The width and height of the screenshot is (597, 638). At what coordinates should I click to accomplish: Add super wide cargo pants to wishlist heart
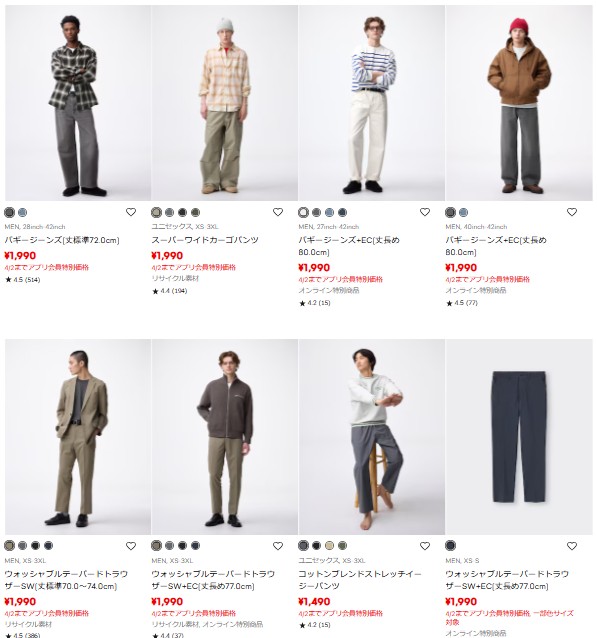tap(278, 212)
